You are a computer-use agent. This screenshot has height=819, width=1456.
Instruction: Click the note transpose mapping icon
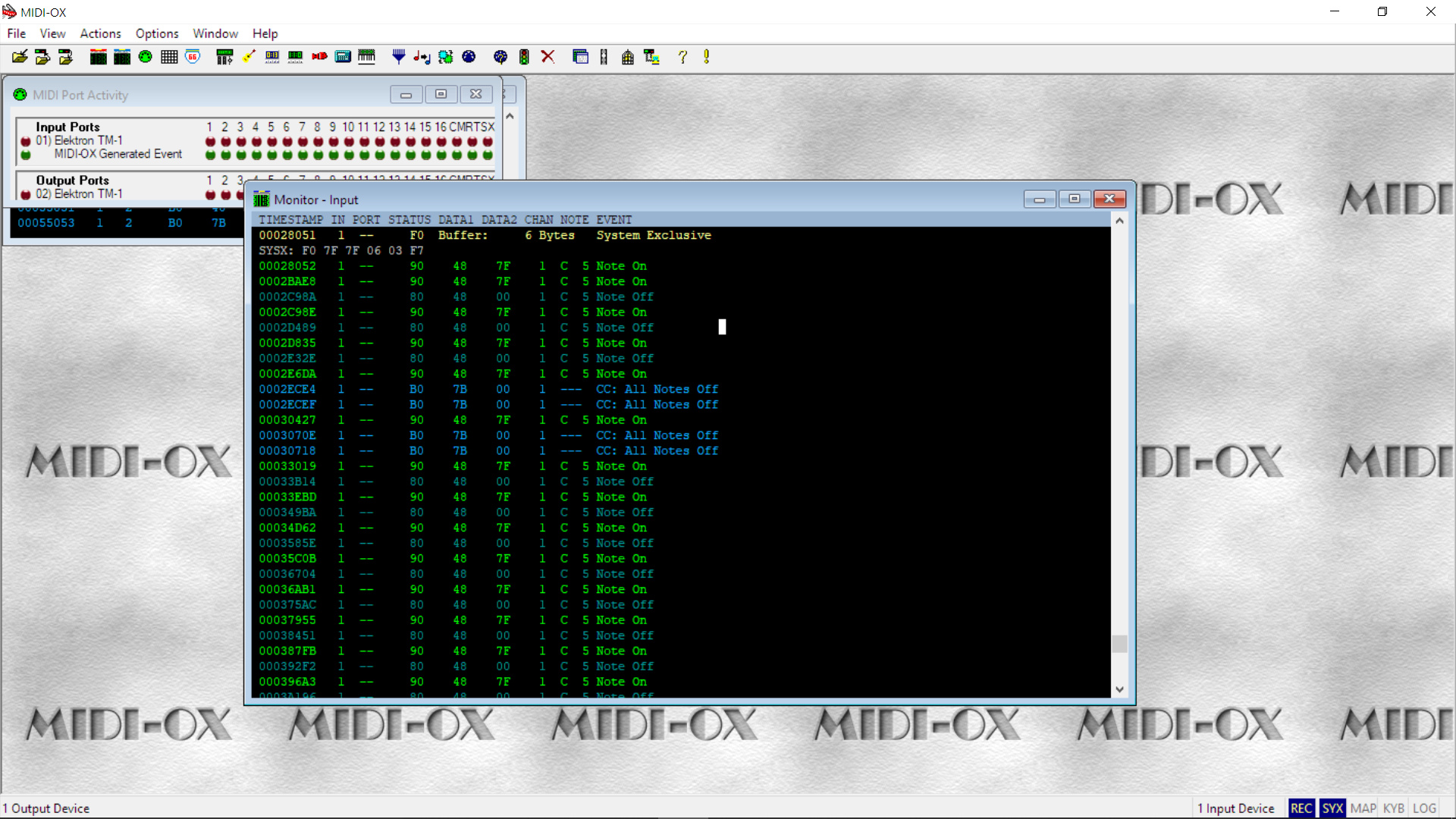point(422,57)
